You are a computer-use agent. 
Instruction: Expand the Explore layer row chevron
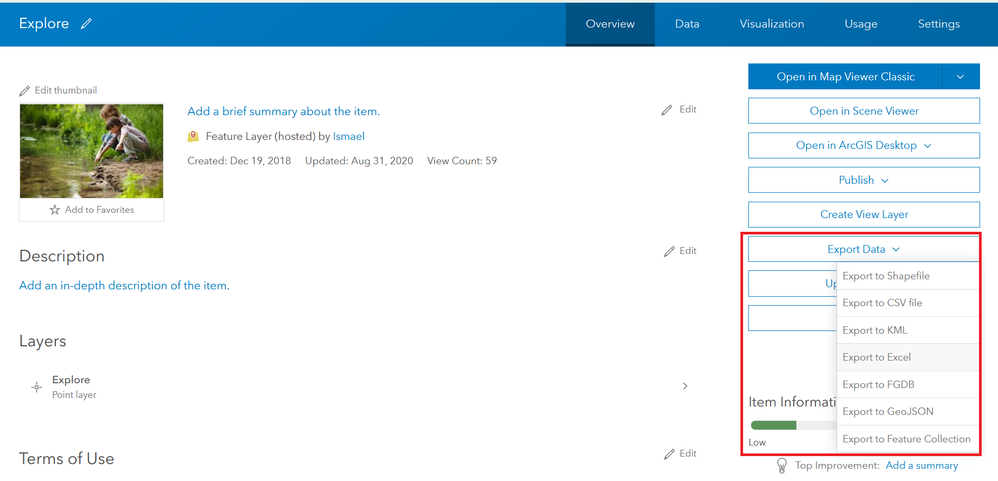click(x=685, y=386)
